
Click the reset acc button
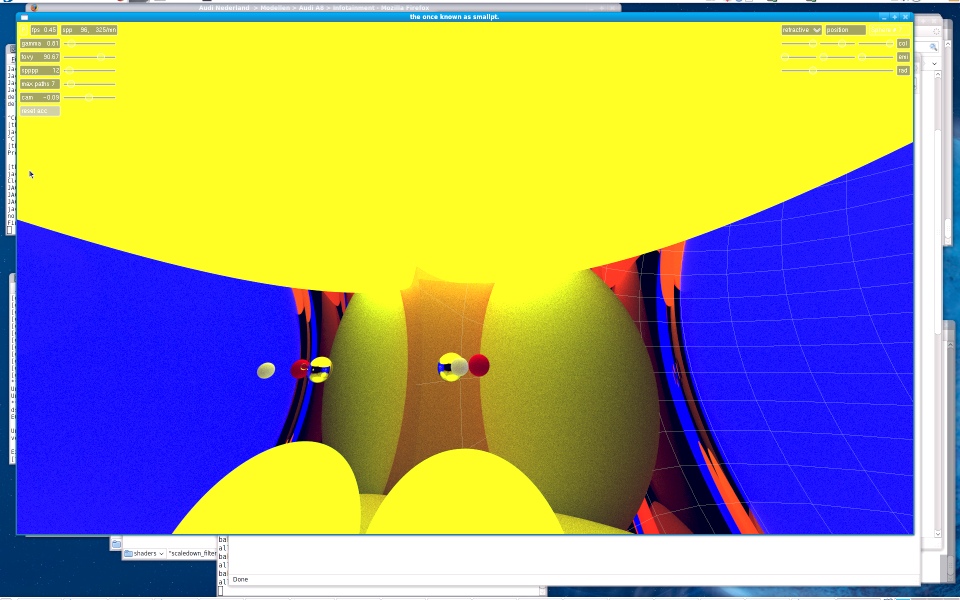tap(40, 111)
